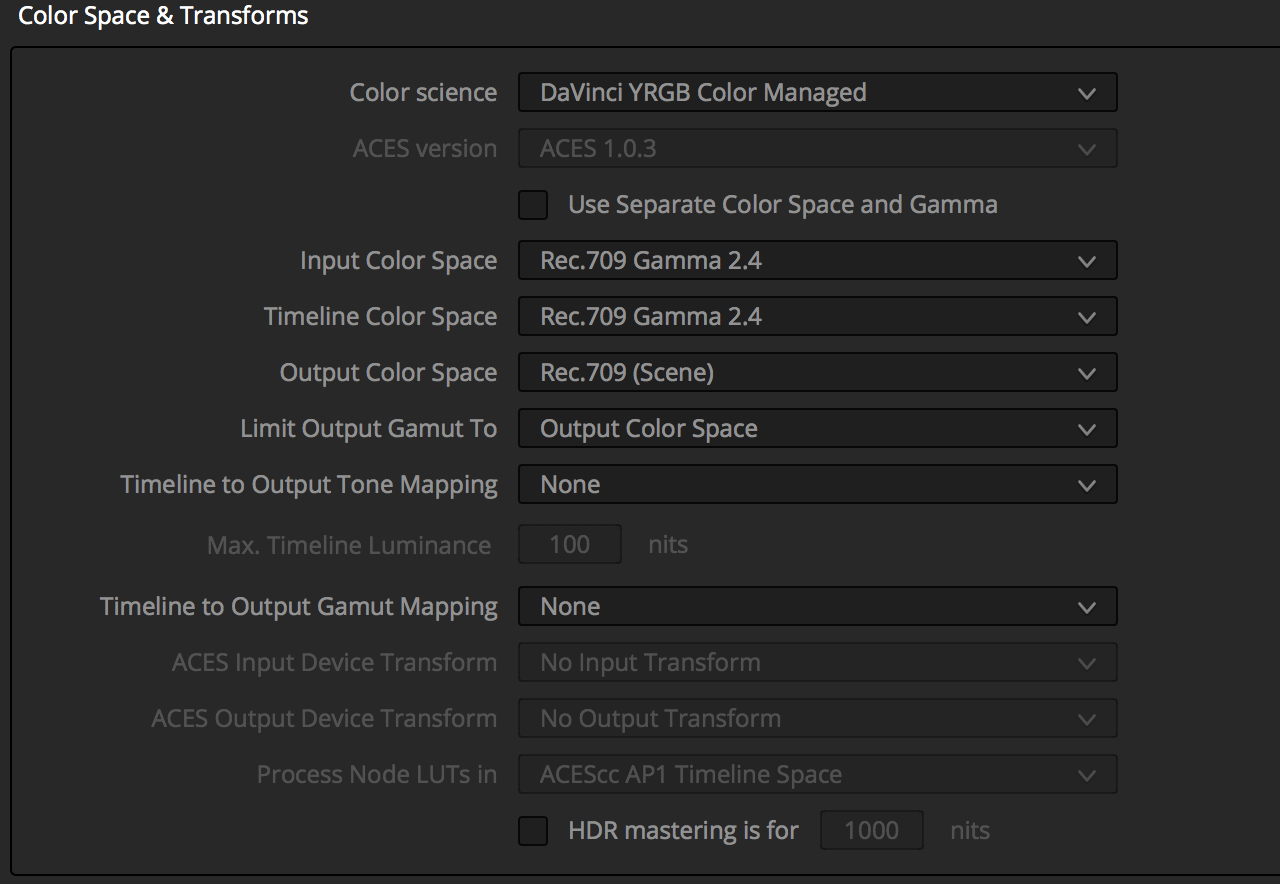Screen dimensions: 1280x884
Task: Click the Max. Timeline Luminance value field
Action: click(x=570, y=544)
